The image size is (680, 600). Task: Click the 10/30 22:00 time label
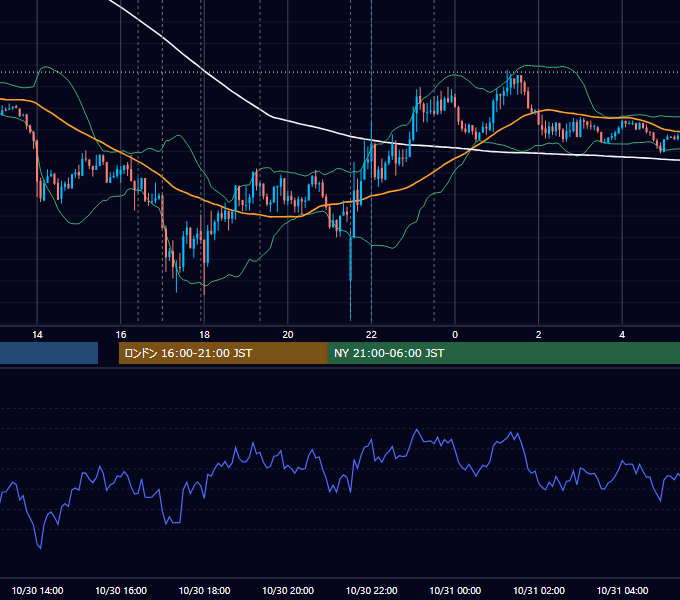point(372,590)
